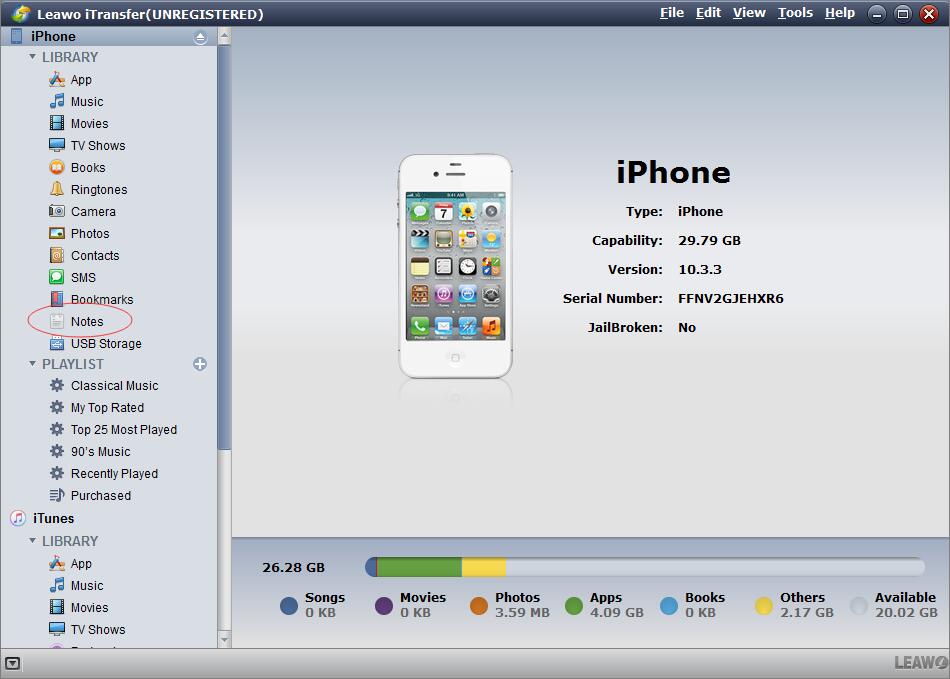The width and height of the screenshot is (950, 679).
Task: Open the Tools menu
Action: click(796, 13)
